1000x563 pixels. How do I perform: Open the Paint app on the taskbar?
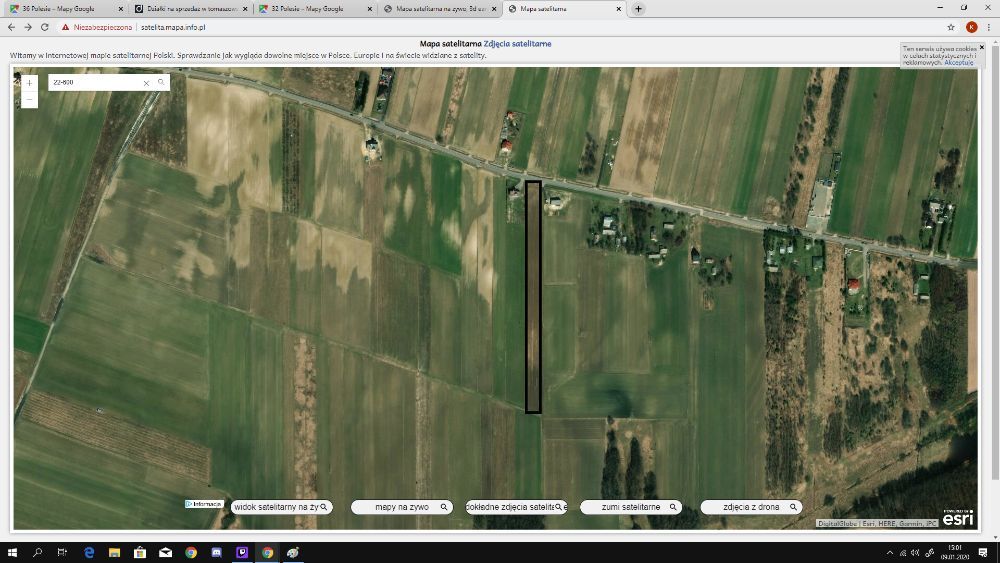click(x=293, y=552)
